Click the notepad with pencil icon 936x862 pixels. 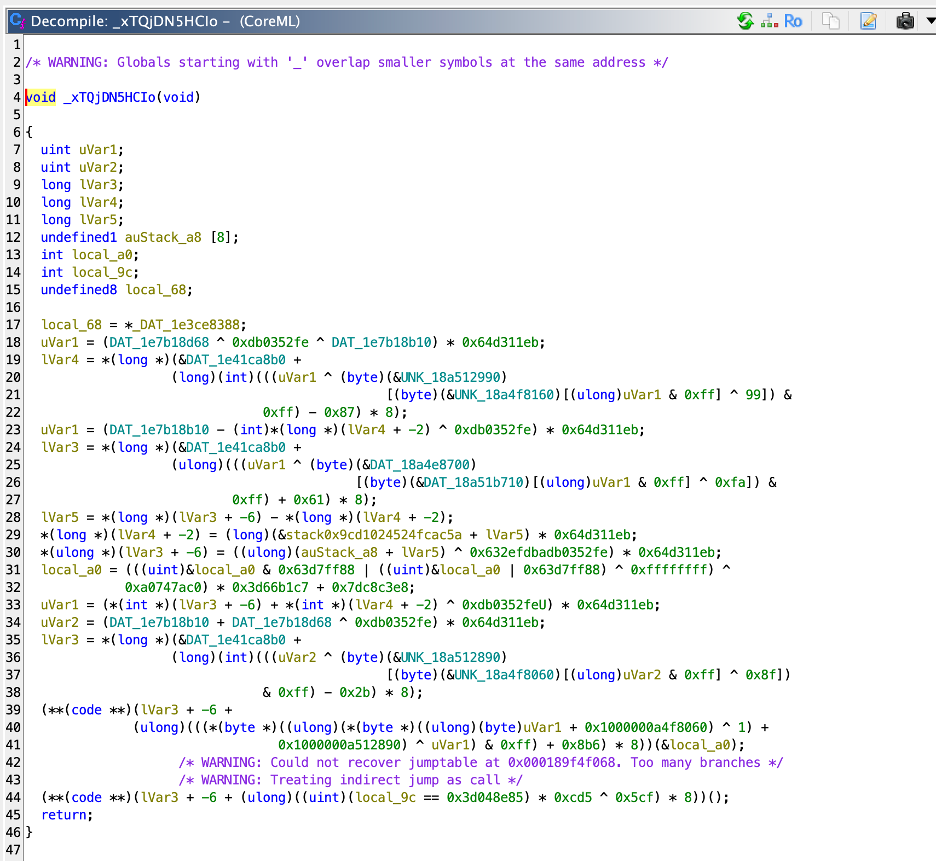tap(868, 20)
